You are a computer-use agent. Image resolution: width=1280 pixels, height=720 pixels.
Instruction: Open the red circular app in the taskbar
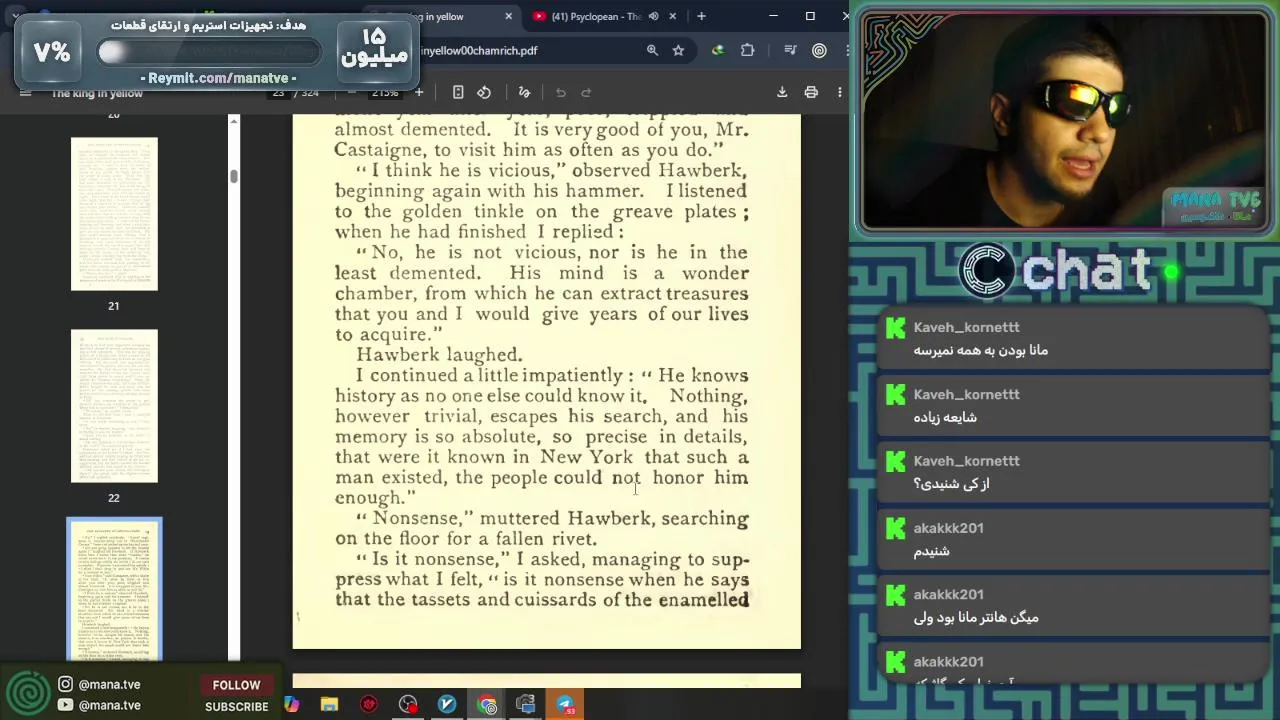click(x=369, y=705)
